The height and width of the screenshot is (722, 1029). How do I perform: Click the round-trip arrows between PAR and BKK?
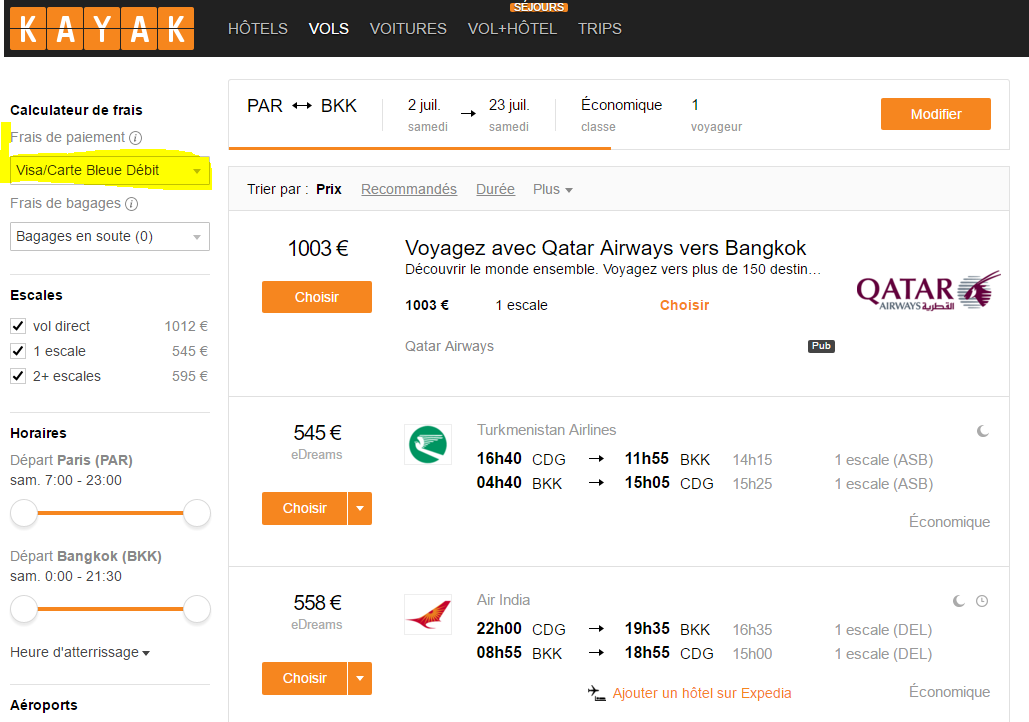(302, 106)
